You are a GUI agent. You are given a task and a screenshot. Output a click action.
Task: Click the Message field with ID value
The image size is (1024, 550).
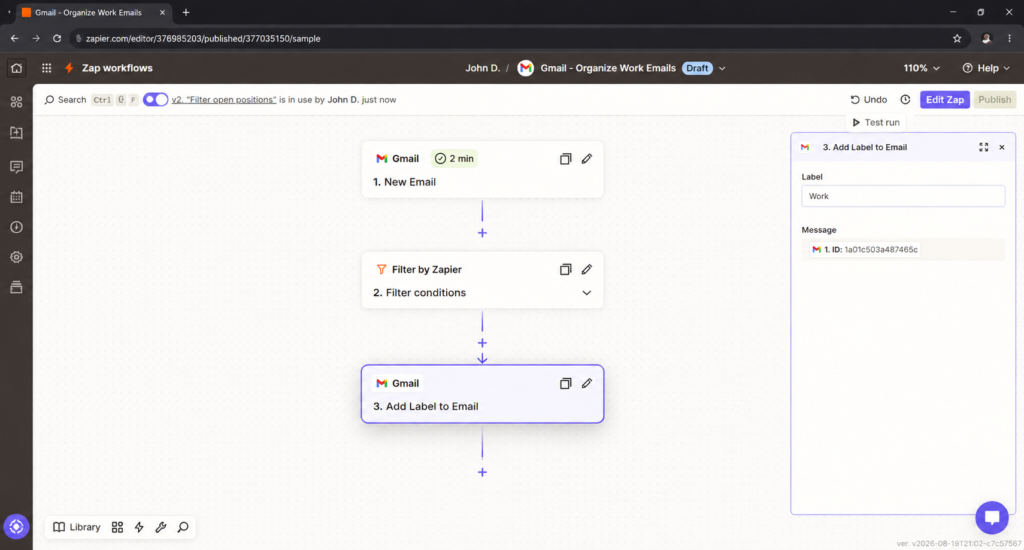(x=903, y=250)
